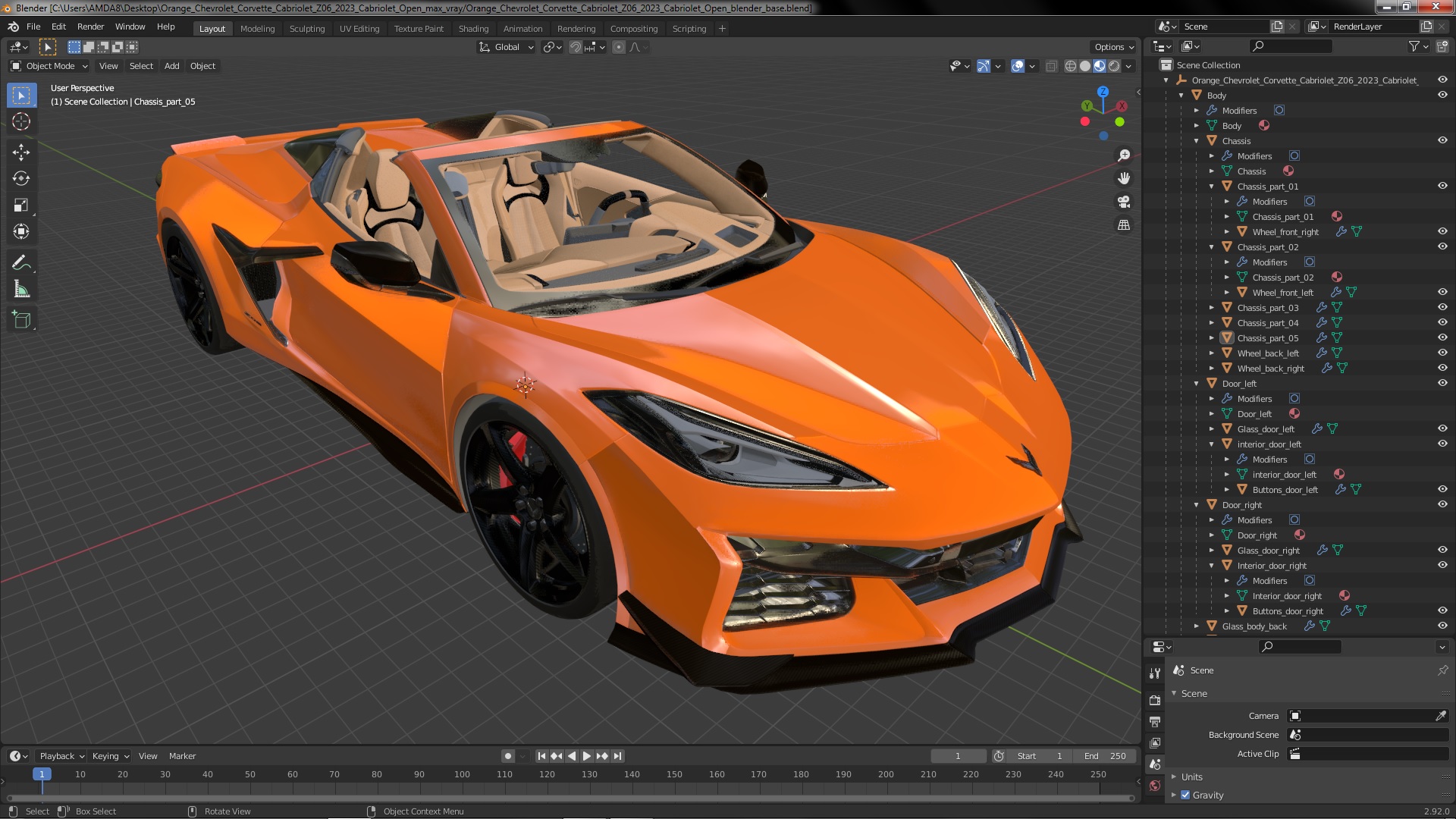The width and height of the screenshot is (1456, 819).
Task: Toggle visibility of Chassis_part_05
Action: tap(1442, 337)
